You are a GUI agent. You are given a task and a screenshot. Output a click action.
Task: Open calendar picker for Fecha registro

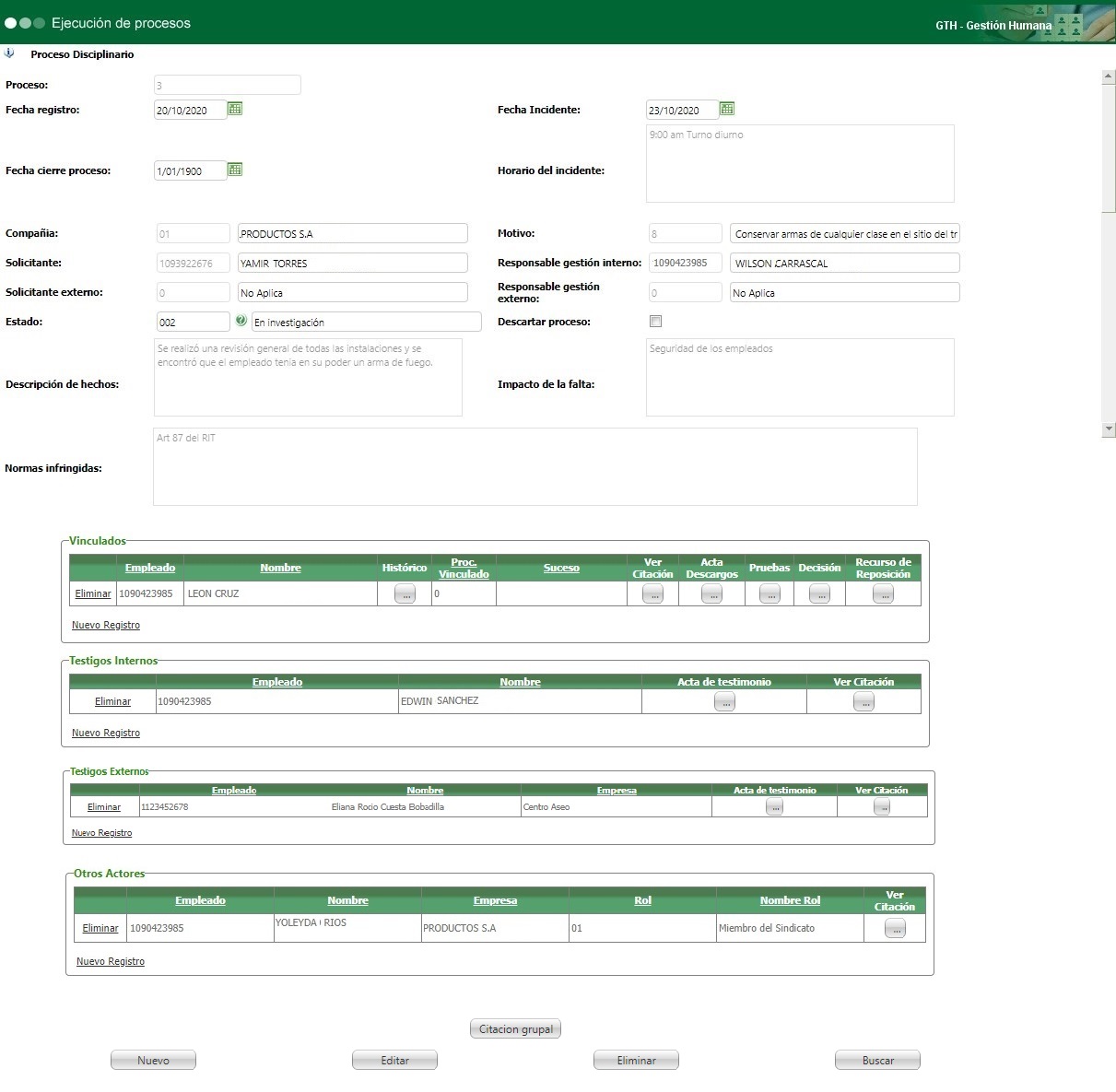[235, 109]
